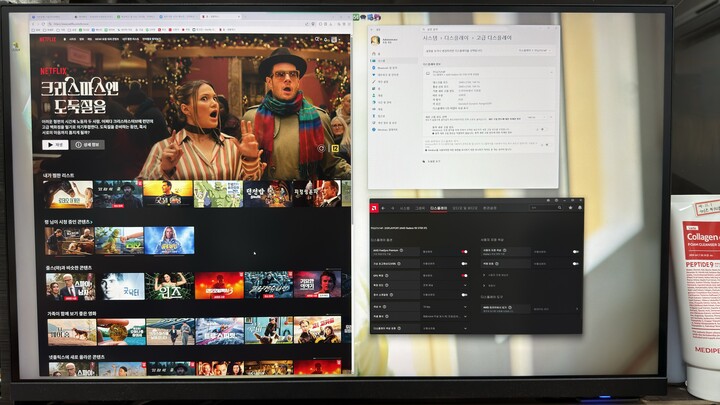The width and height of the screenshot is (720, 405).
Task: Open Netflix notifications bell icon
Action: click(326, 39)
